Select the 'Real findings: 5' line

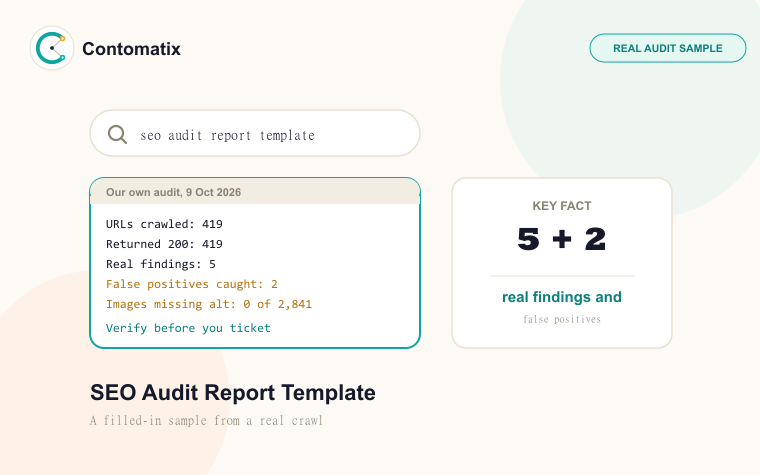(x=161, y=264)
